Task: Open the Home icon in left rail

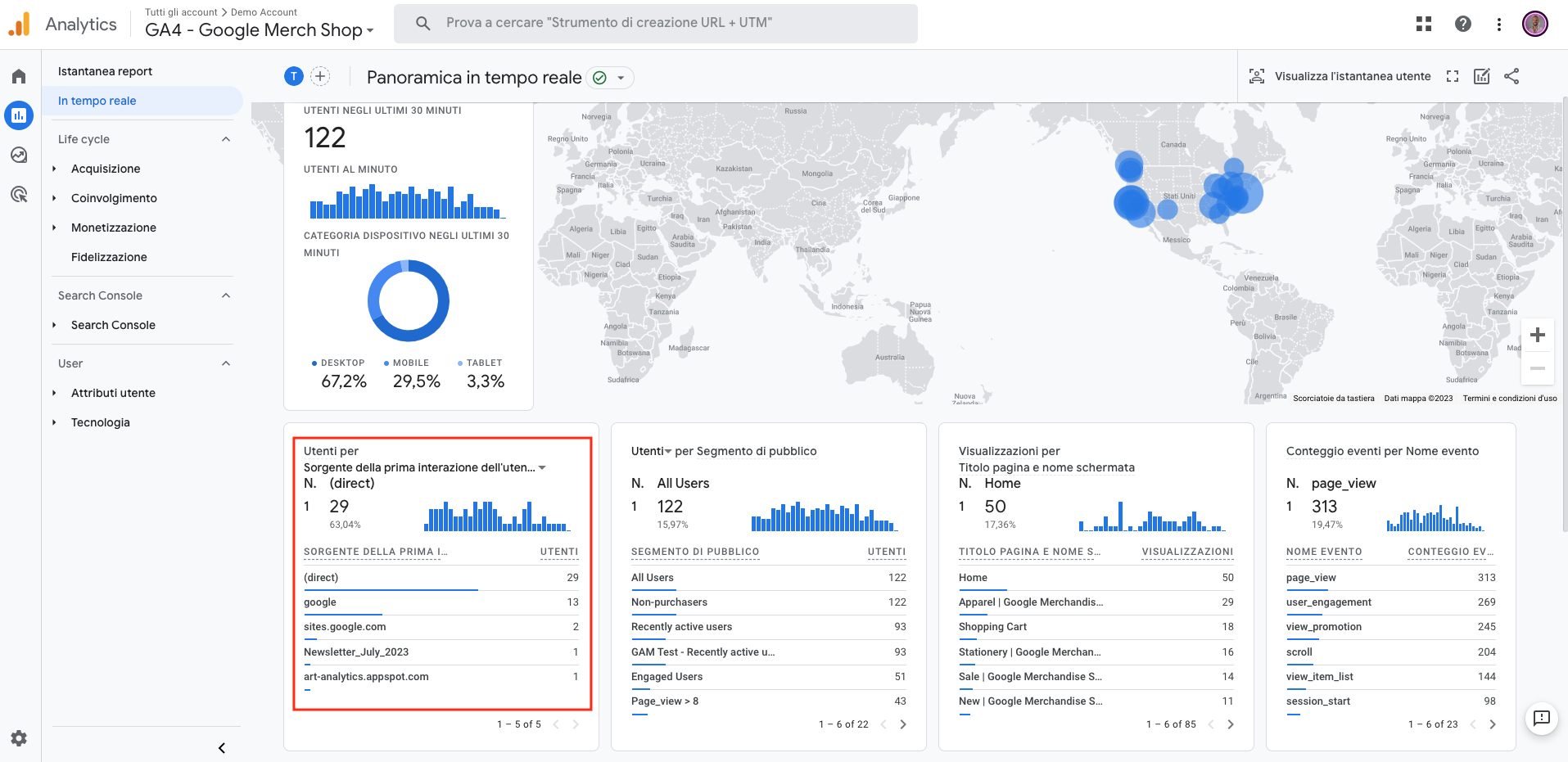Action: 19,76
